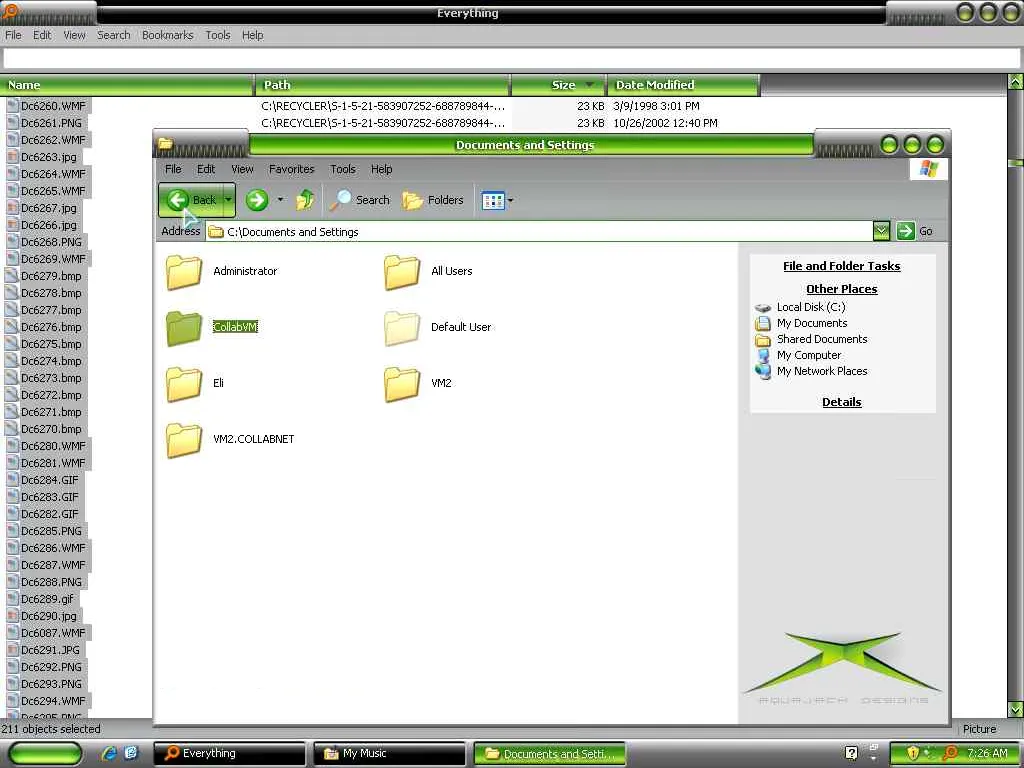Sort Everything results by Size column
Screen dimensions: 1024x768
click(559, 85)
